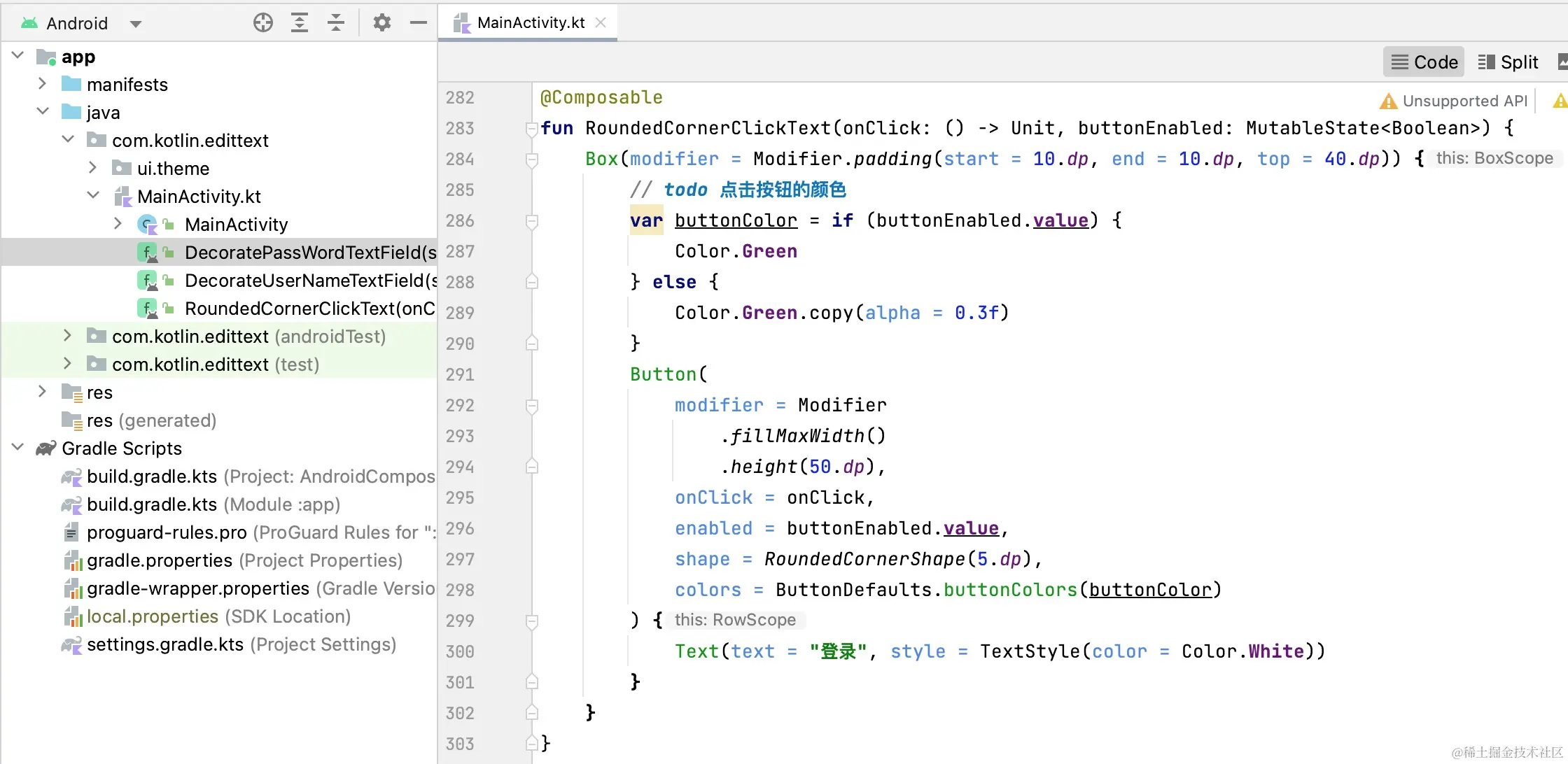Click the Unsupported API warning icon
1568x764 pixels.
[1387, 101]
